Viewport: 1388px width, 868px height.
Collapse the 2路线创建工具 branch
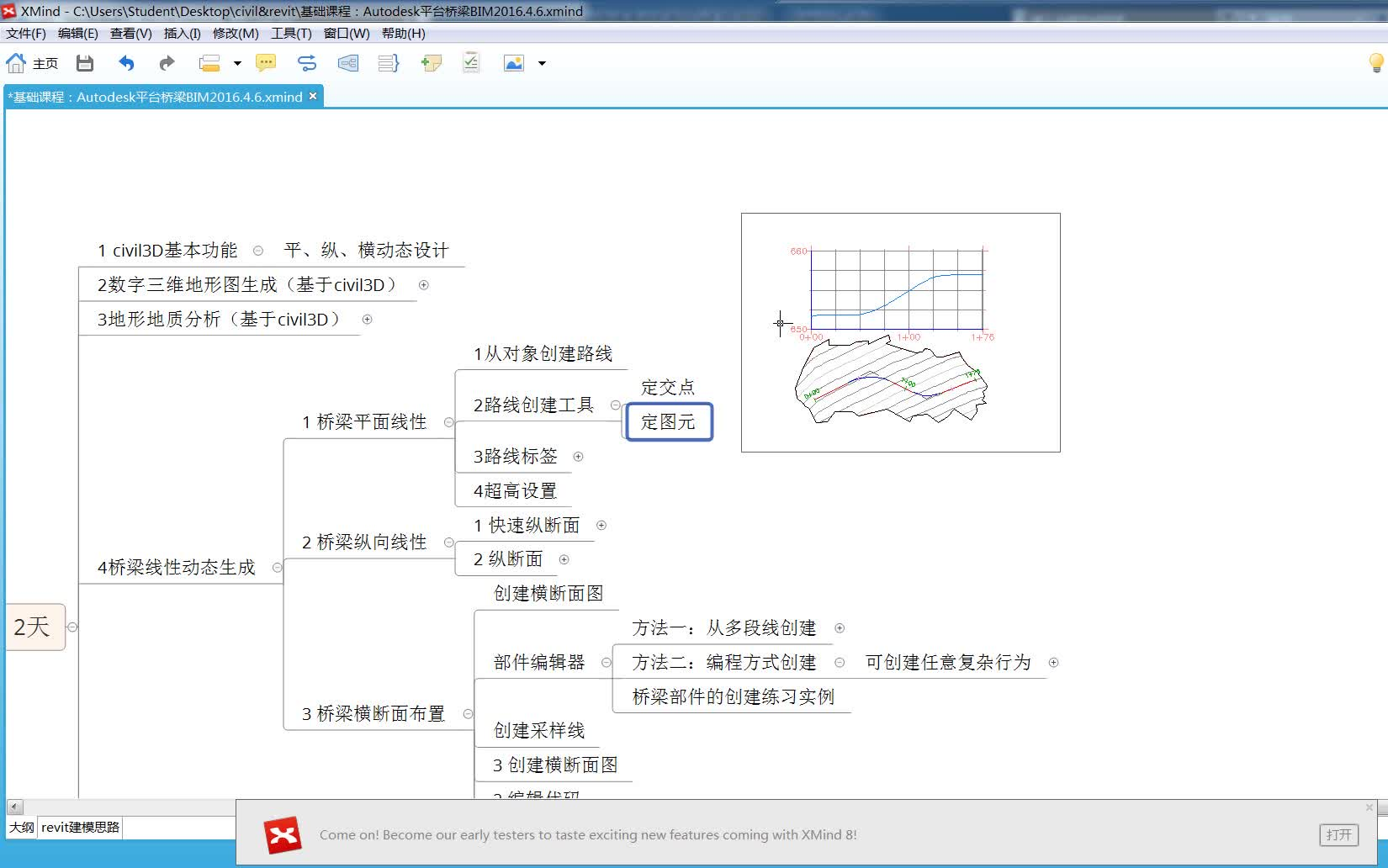click(x=615, y=405)
